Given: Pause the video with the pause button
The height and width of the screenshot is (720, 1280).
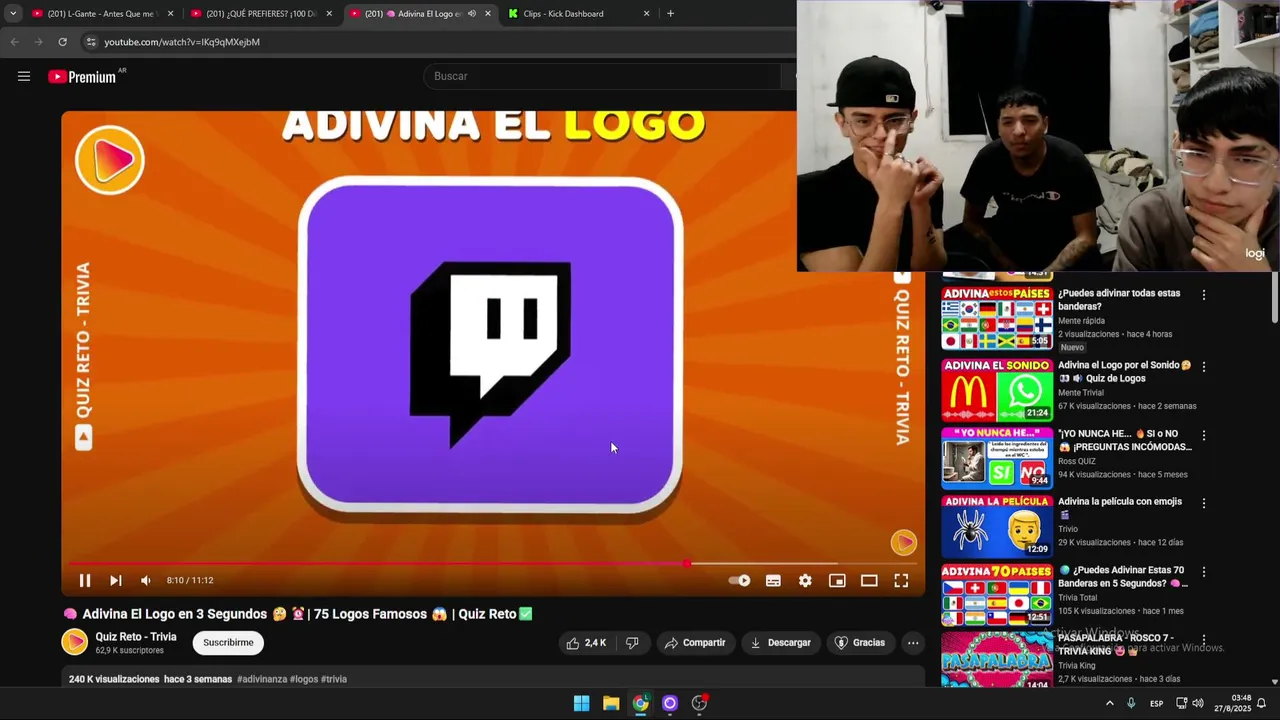Looking at the screenshot, I should point(85,580).
